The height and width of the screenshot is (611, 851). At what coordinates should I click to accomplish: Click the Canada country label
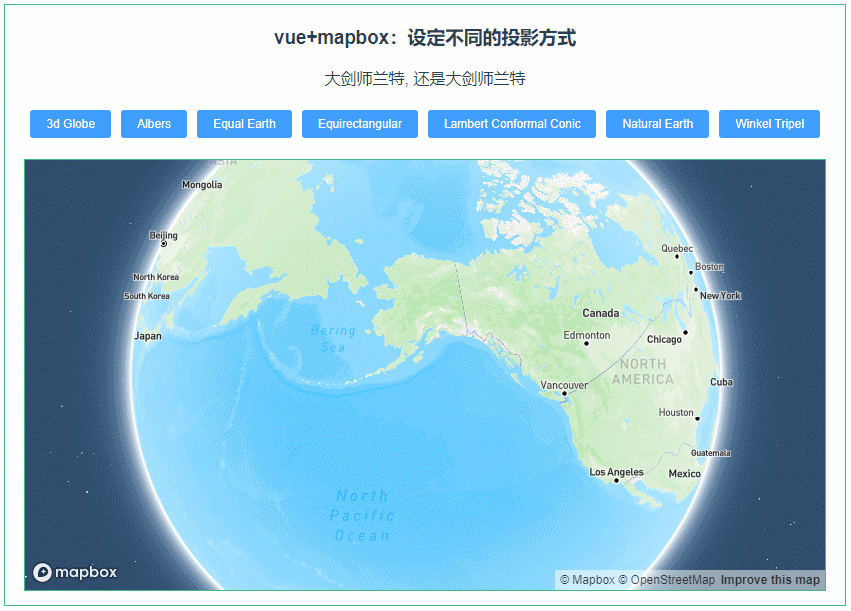[x=601, y=313]
